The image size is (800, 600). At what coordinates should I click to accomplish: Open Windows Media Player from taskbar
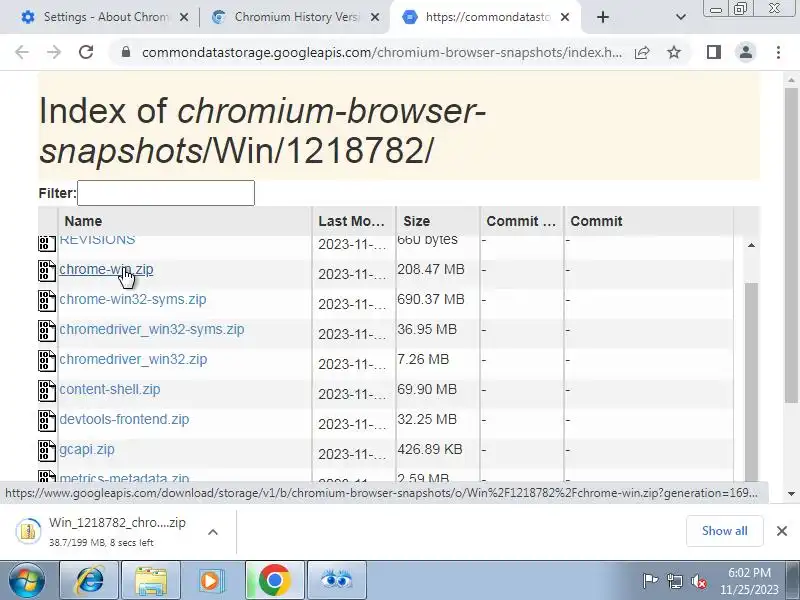click(x=211, y=580)
